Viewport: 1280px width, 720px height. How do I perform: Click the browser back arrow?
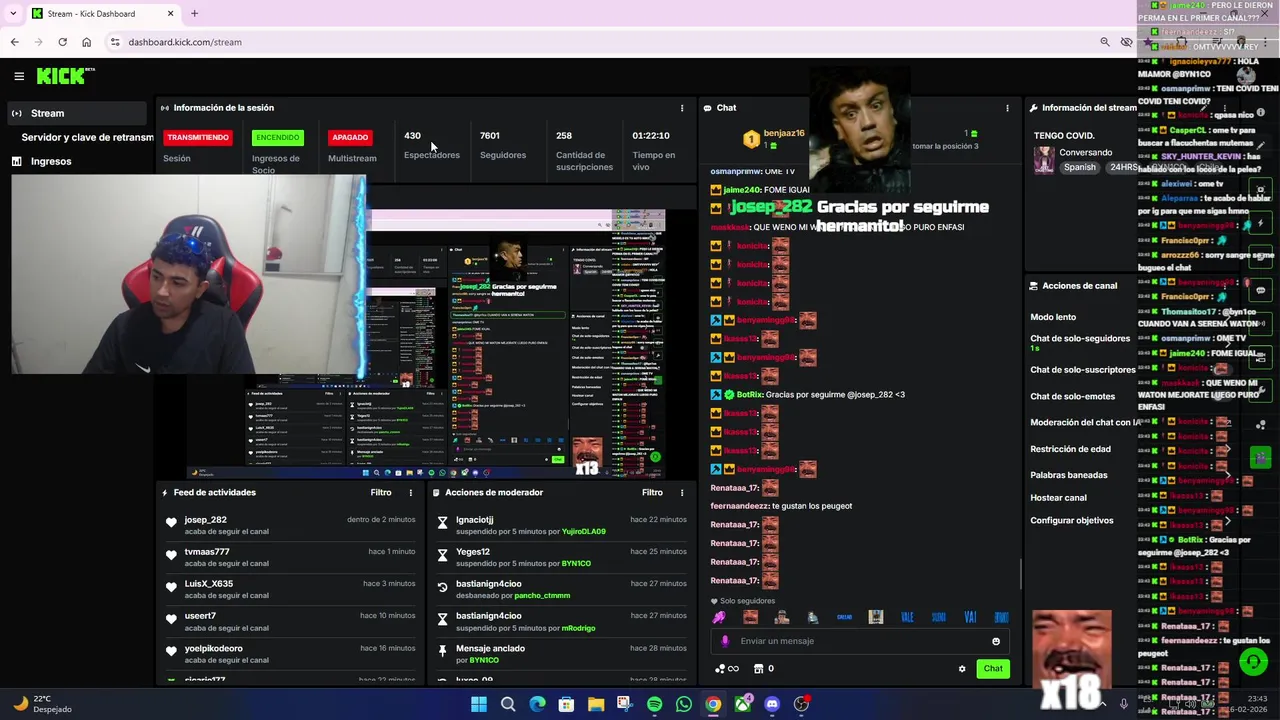coord(14,42)
